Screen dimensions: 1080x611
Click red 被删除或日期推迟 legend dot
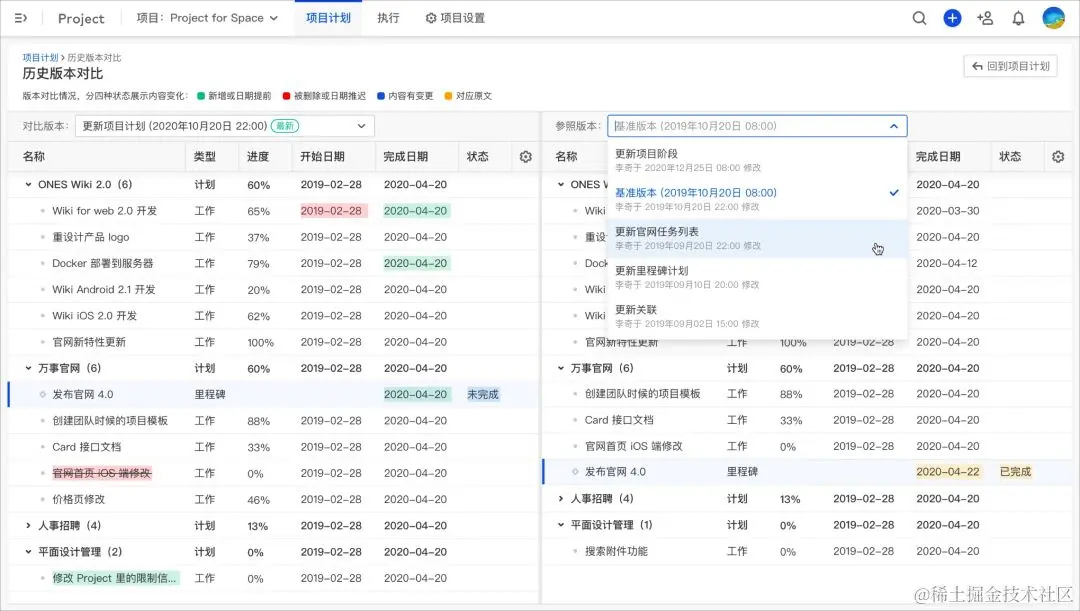(x=286, y=96)
